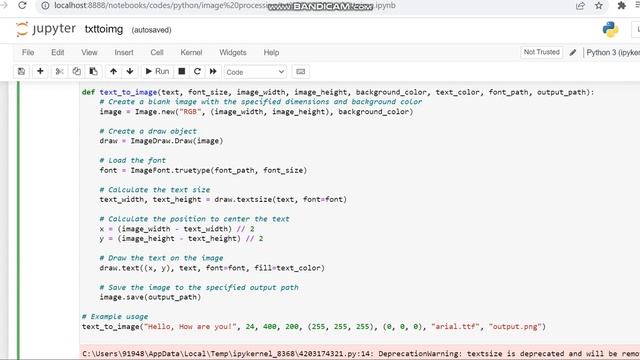Click the Not Trusted button

tap(541, 52)
